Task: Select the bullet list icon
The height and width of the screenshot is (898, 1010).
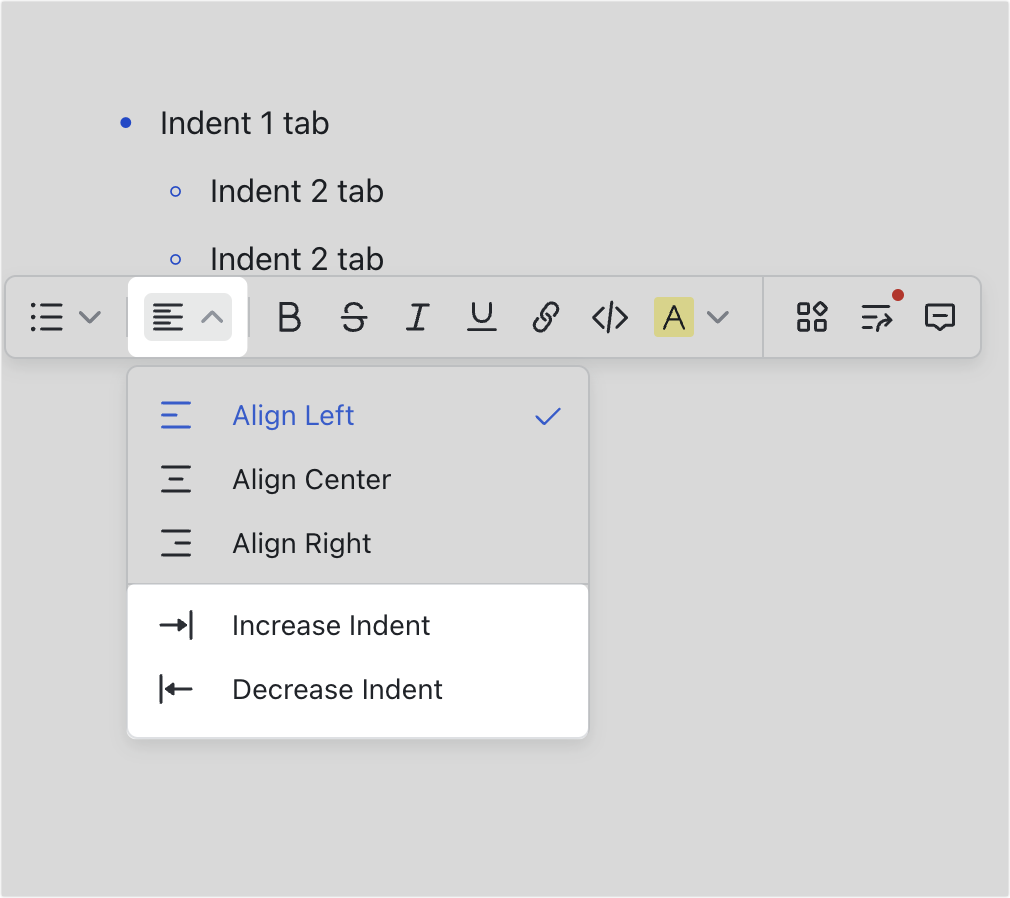Action: coord(46,317)
